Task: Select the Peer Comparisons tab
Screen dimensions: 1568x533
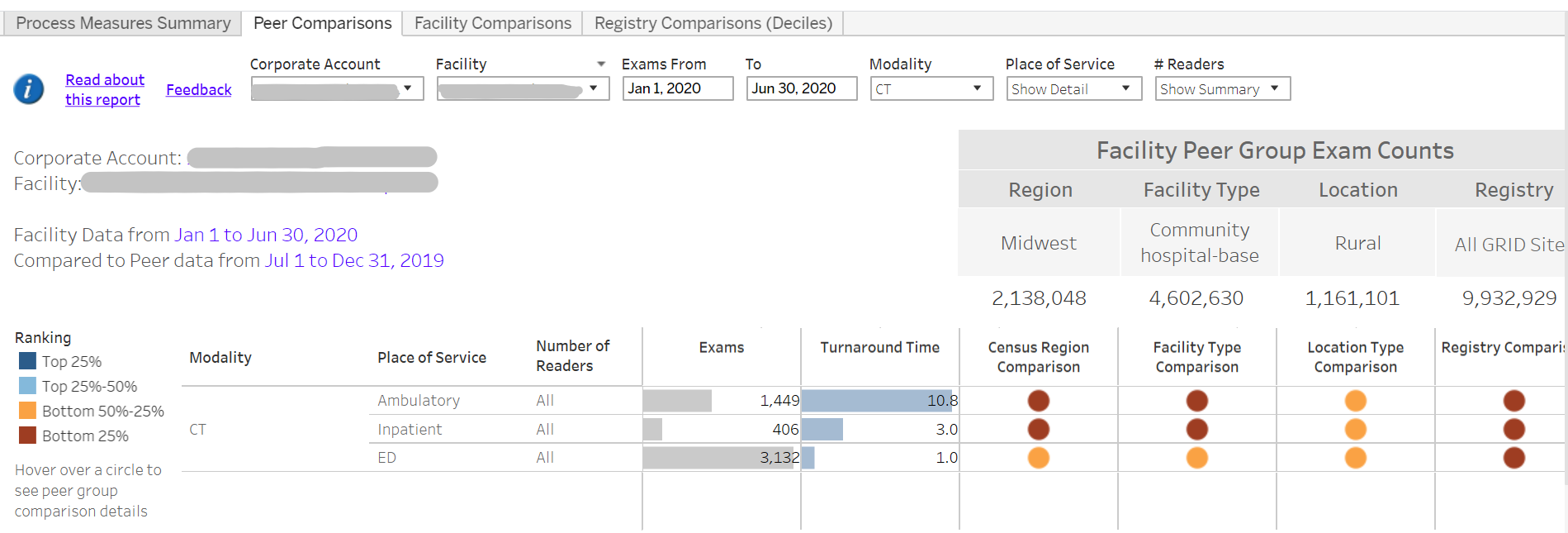Action: tap(322, 23)
